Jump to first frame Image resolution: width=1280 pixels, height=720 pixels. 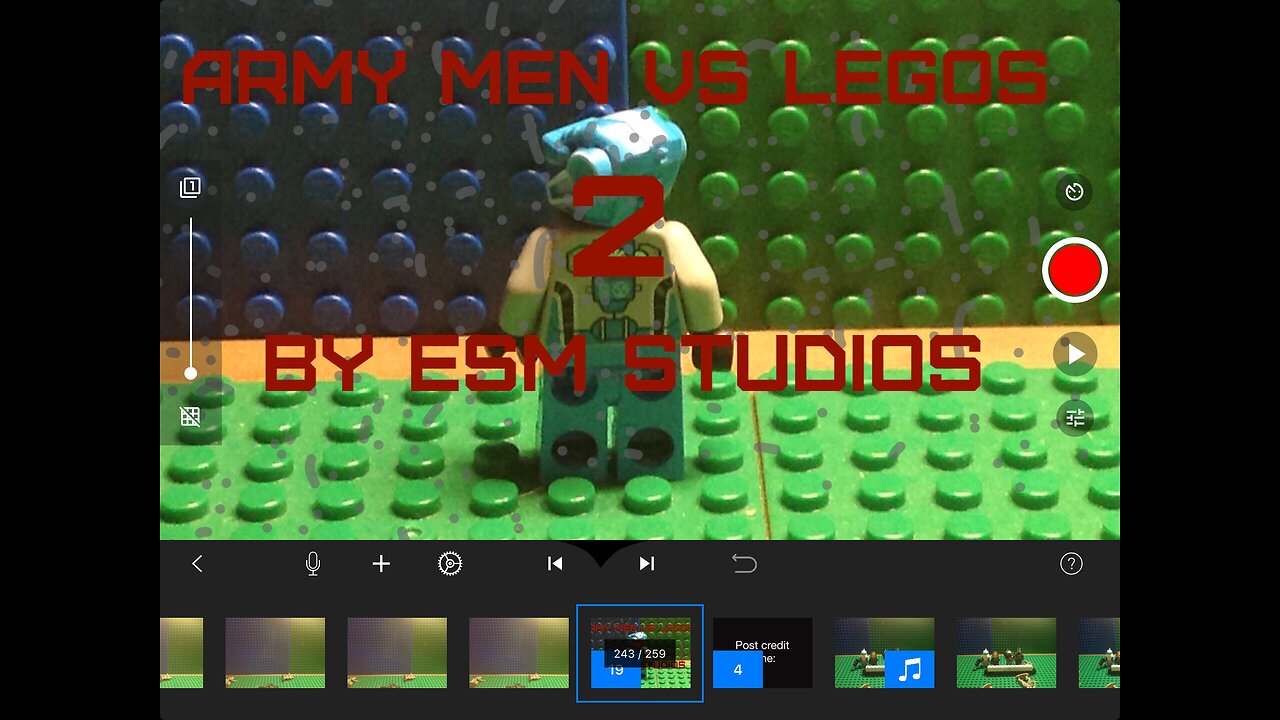(555, 564)
